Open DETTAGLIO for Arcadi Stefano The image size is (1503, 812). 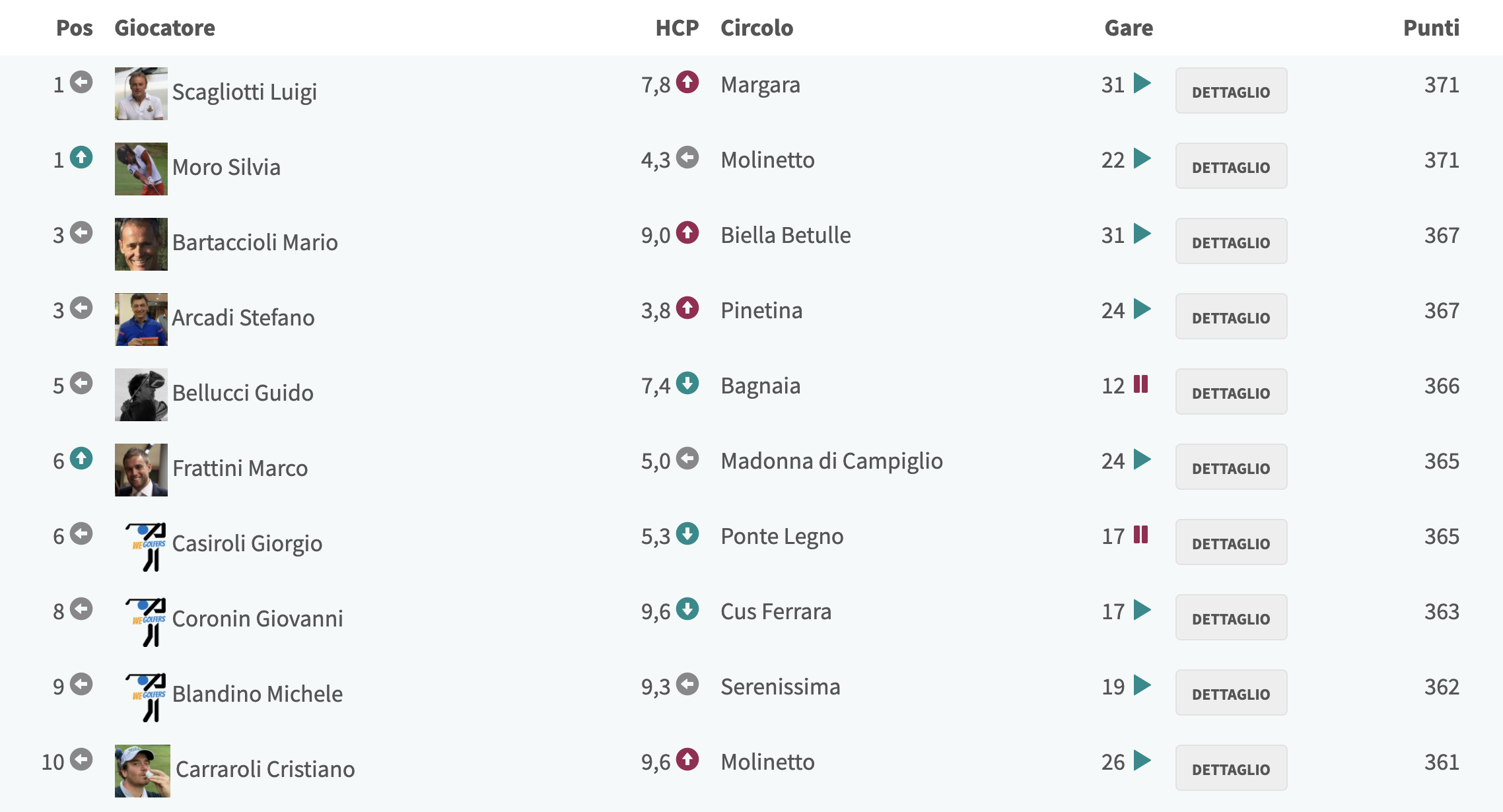pos(1231,317)
